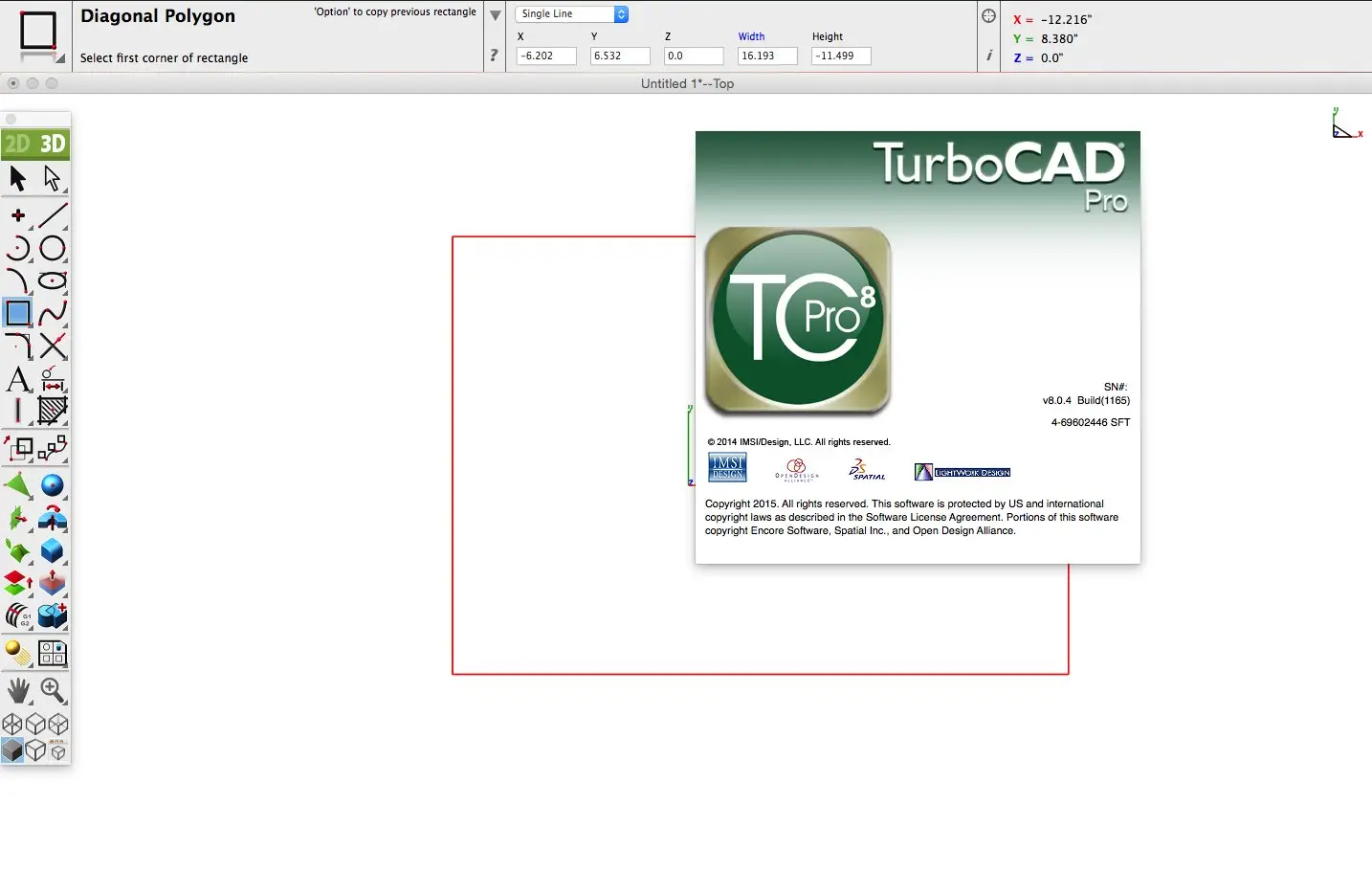The width and height of the screenshot is (1372, 872).
Task: Select the Hatch fill tool
Action: point(53,411)
